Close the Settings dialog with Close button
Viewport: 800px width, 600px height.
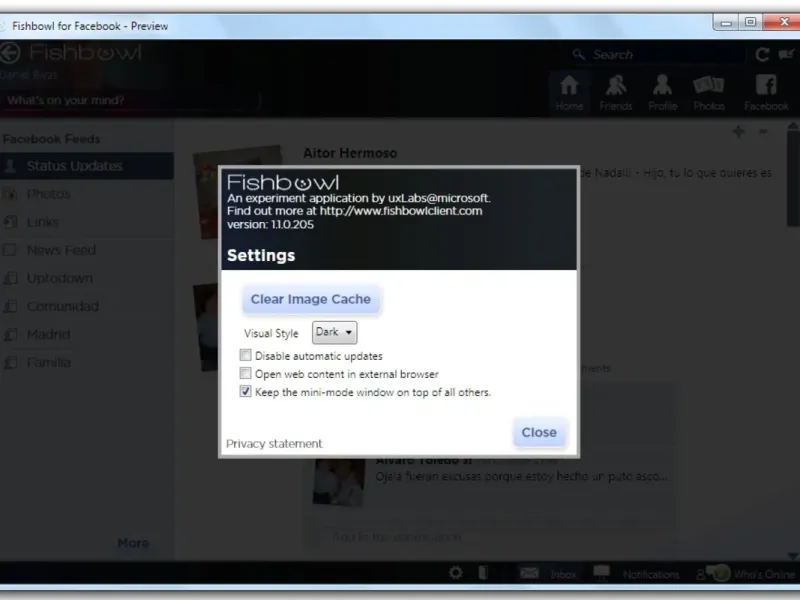click(539, 432)
